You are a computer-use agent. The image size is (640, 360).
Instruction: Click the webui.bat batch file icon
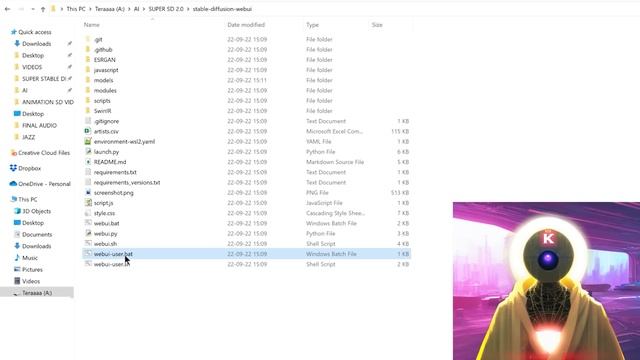88,223
